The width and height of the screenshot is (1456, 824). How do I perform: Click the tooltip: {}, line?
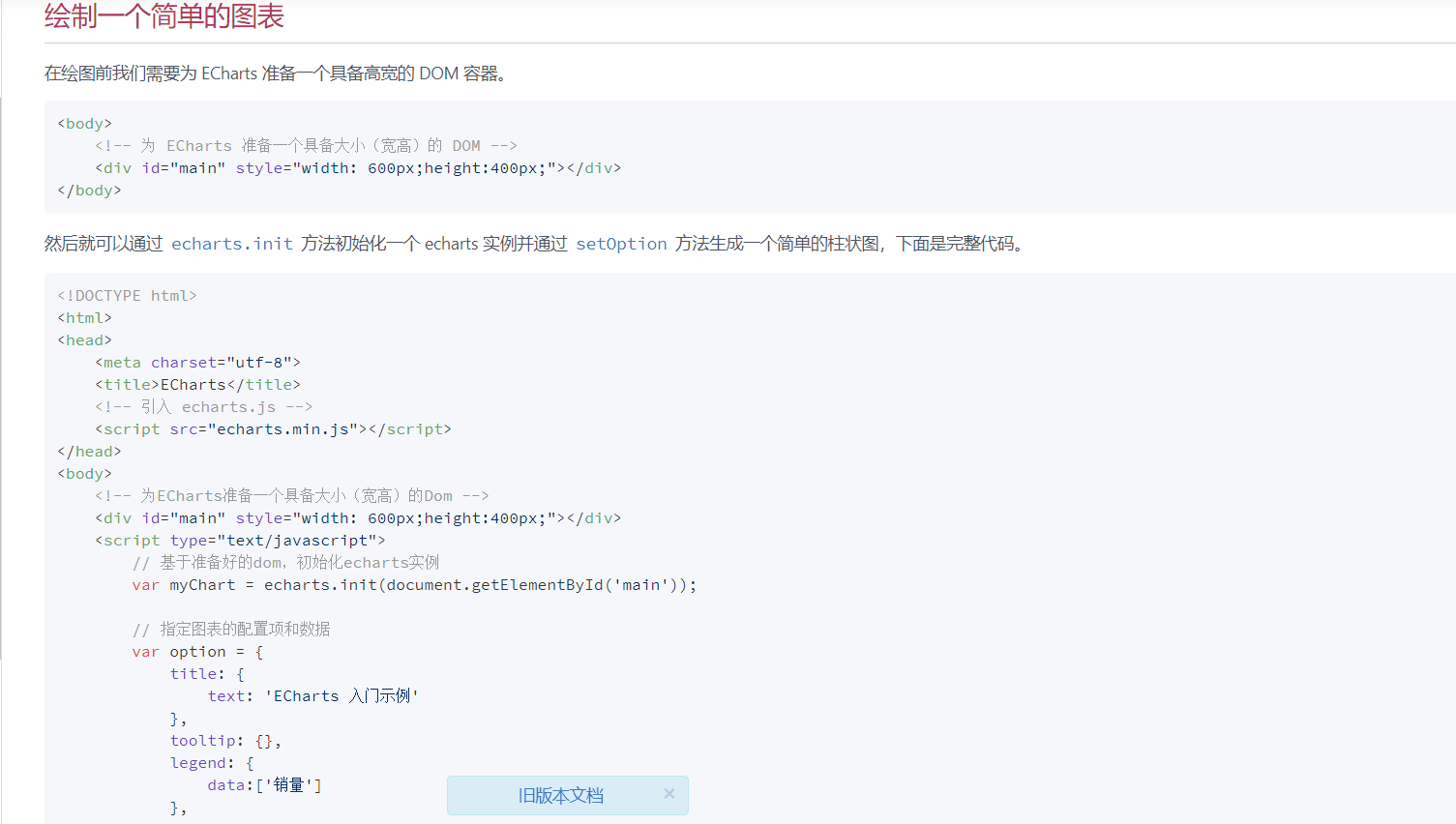(x=225, y=741)
